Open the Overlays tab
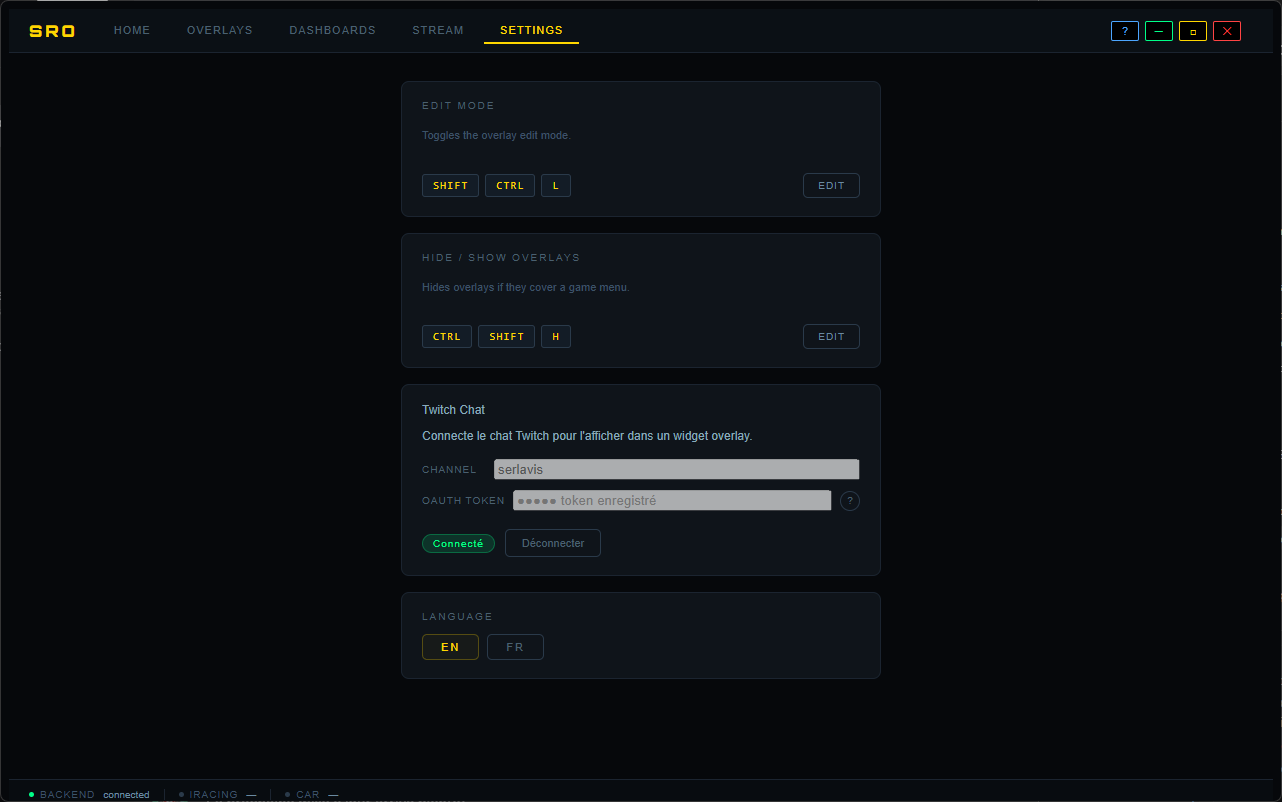This screenshot has width=1282, height=802. click(x=220, y=31)
